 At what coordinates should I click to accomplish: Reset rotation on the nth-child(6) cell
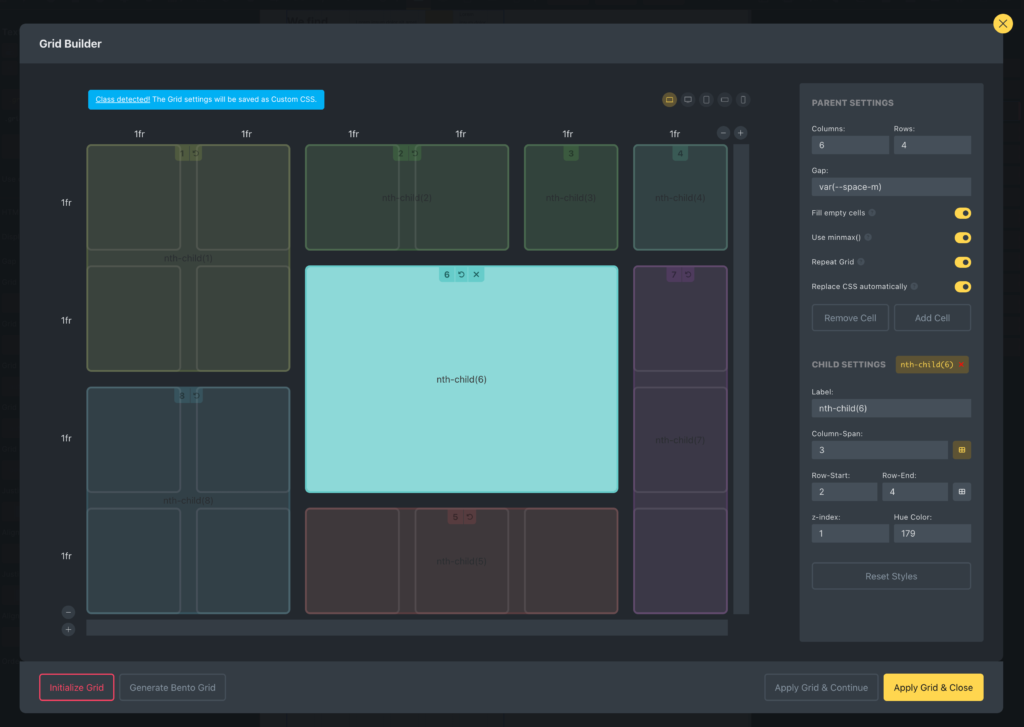[461, 273]
